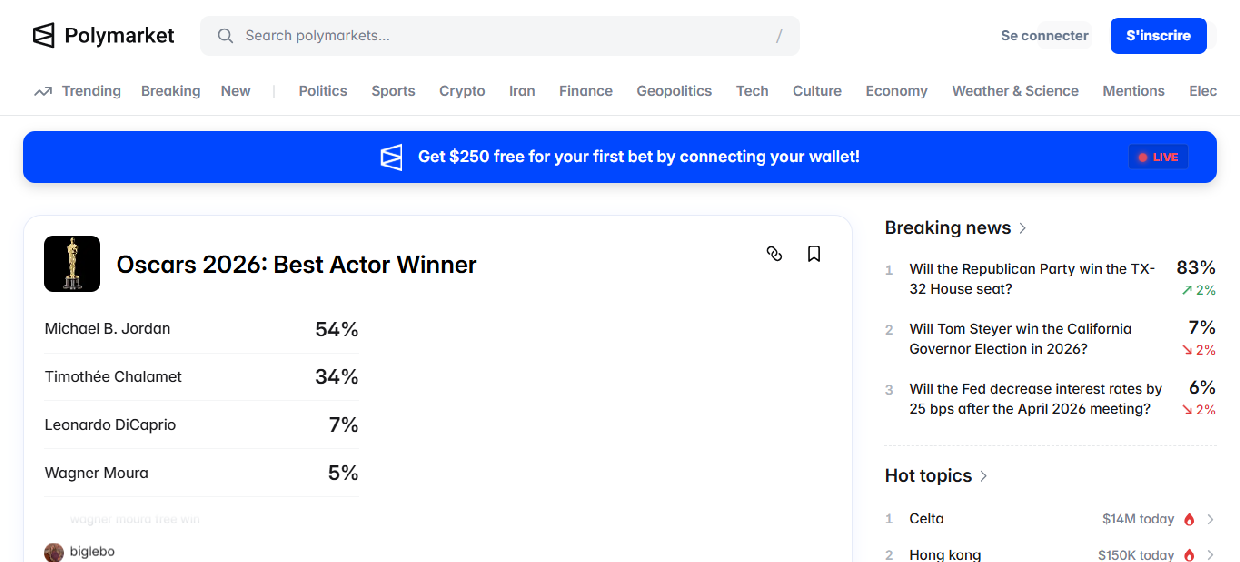Screen dimensions: 1240x562
Task: Click the Polymarket logo icon
Action: [43, 36]
